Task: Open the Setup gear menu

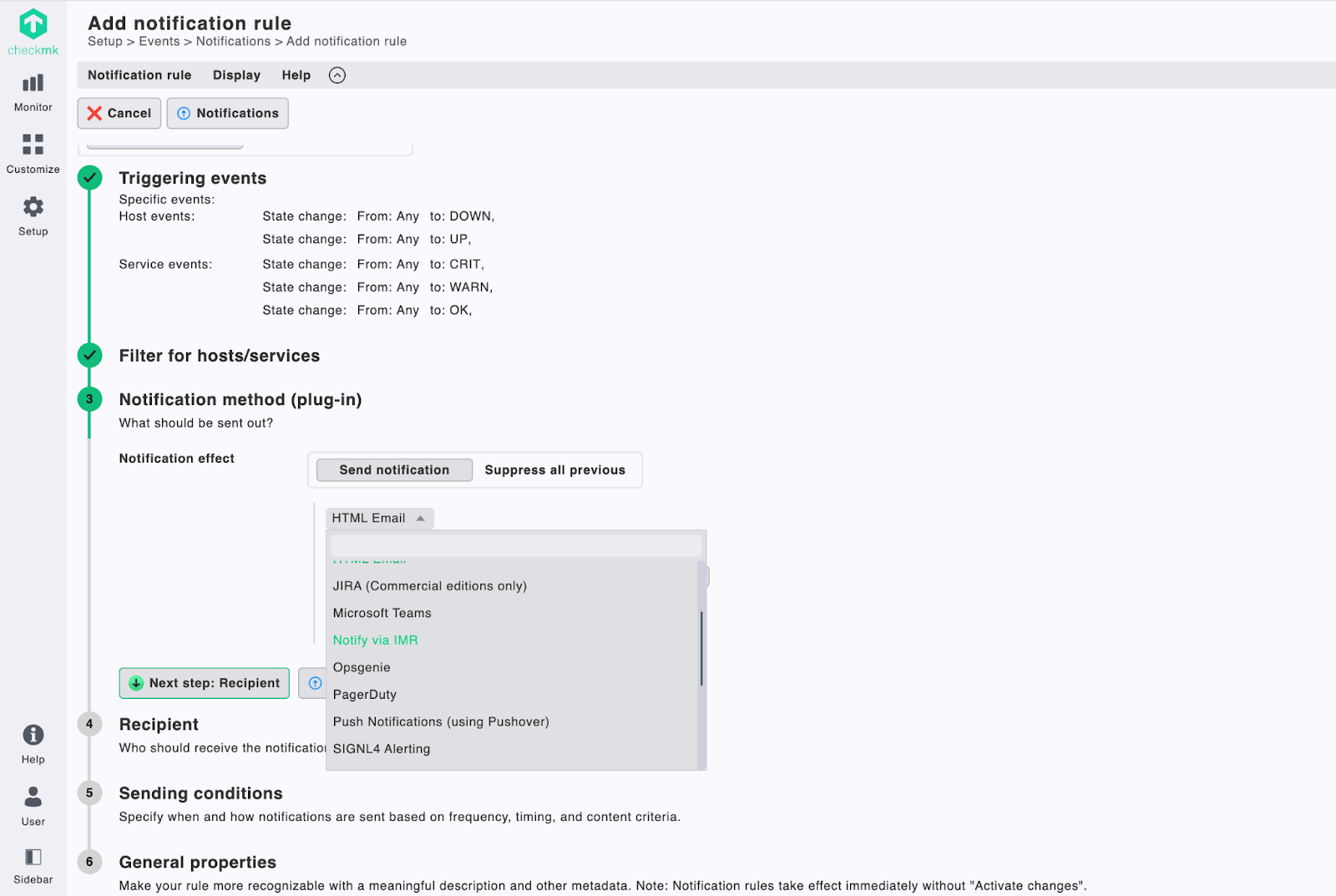Action: (x=33, y=216)
